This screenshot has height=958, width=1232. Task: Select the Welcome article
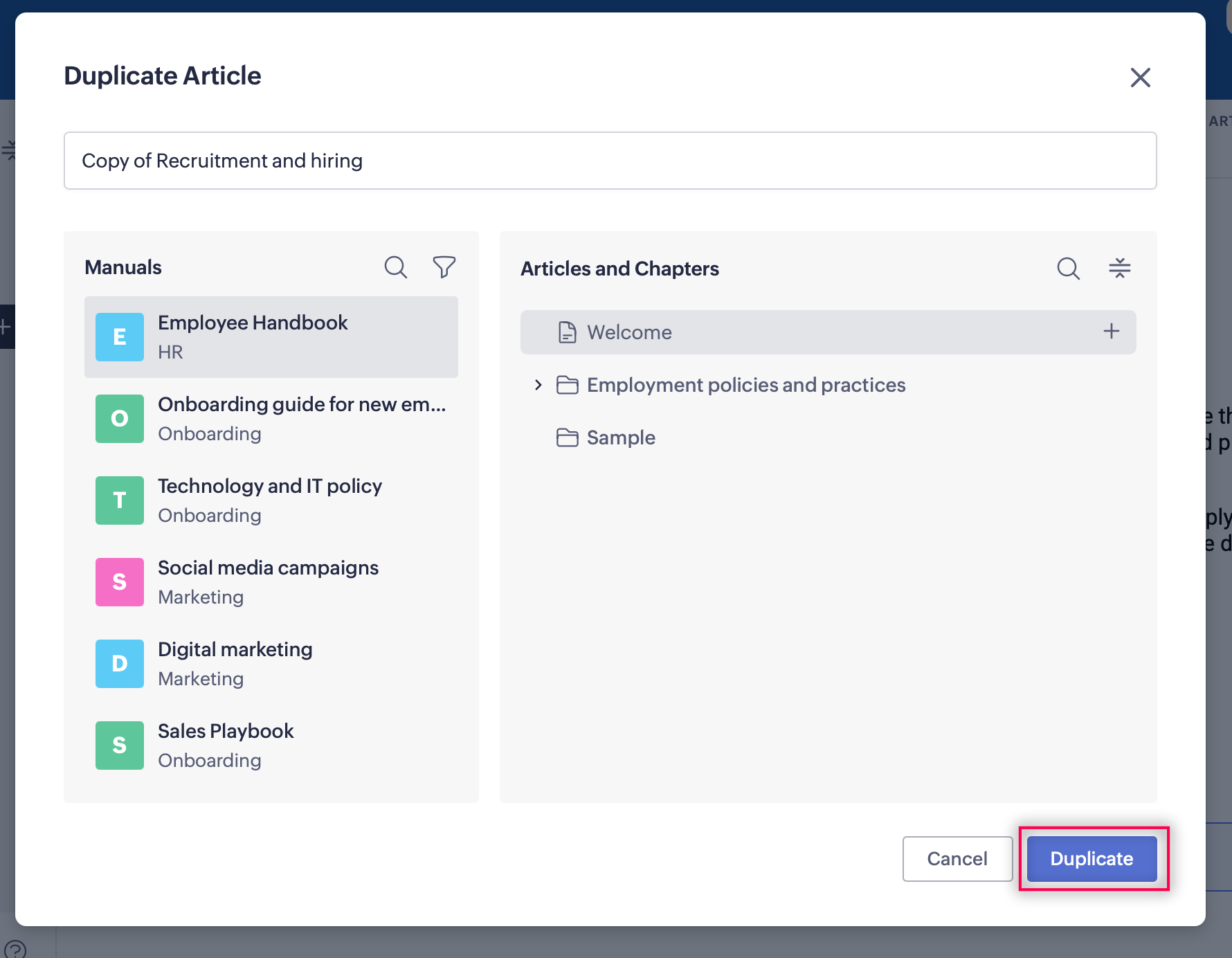coord(628,332)
